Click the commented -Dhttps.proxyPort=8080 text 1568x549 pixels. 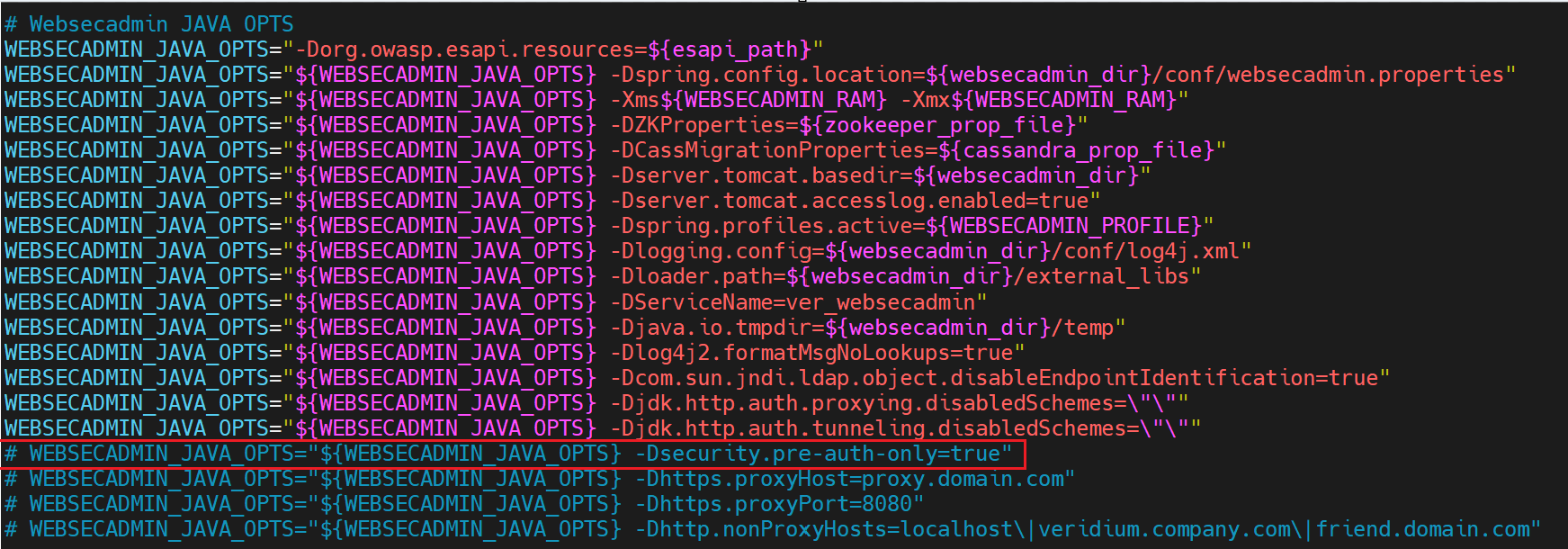click(778, 504)
